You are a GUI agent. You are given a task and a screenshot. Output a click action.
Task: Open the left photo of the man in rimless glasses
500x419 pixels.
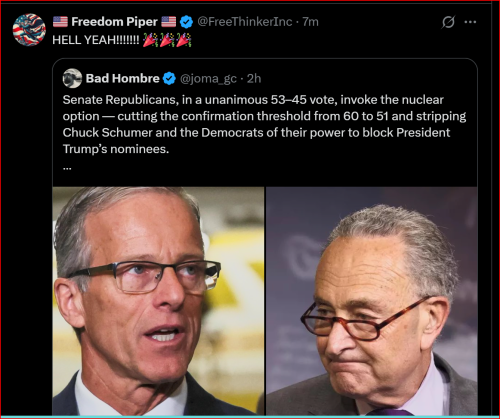pos(158,301)
